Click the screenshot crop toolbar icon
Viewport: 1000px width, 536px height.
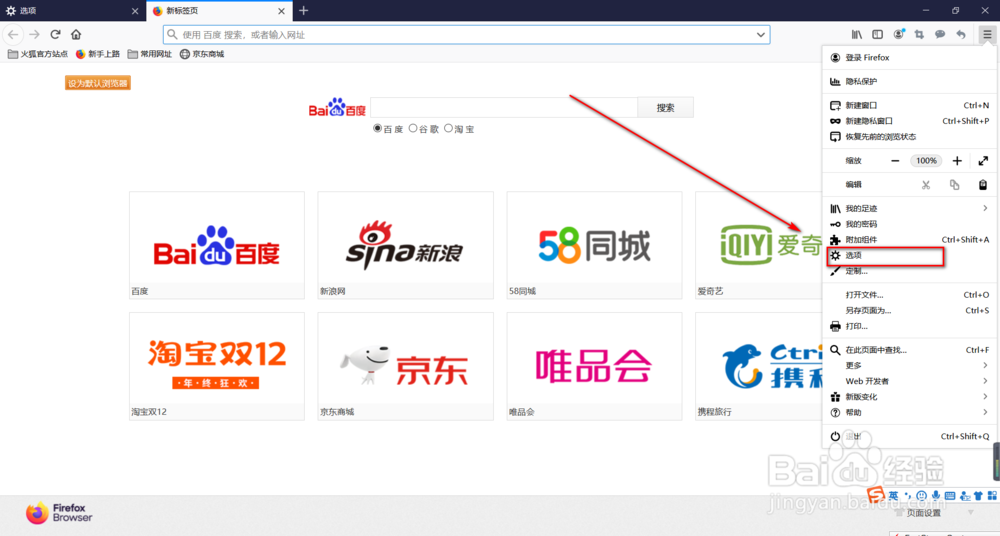919,34
